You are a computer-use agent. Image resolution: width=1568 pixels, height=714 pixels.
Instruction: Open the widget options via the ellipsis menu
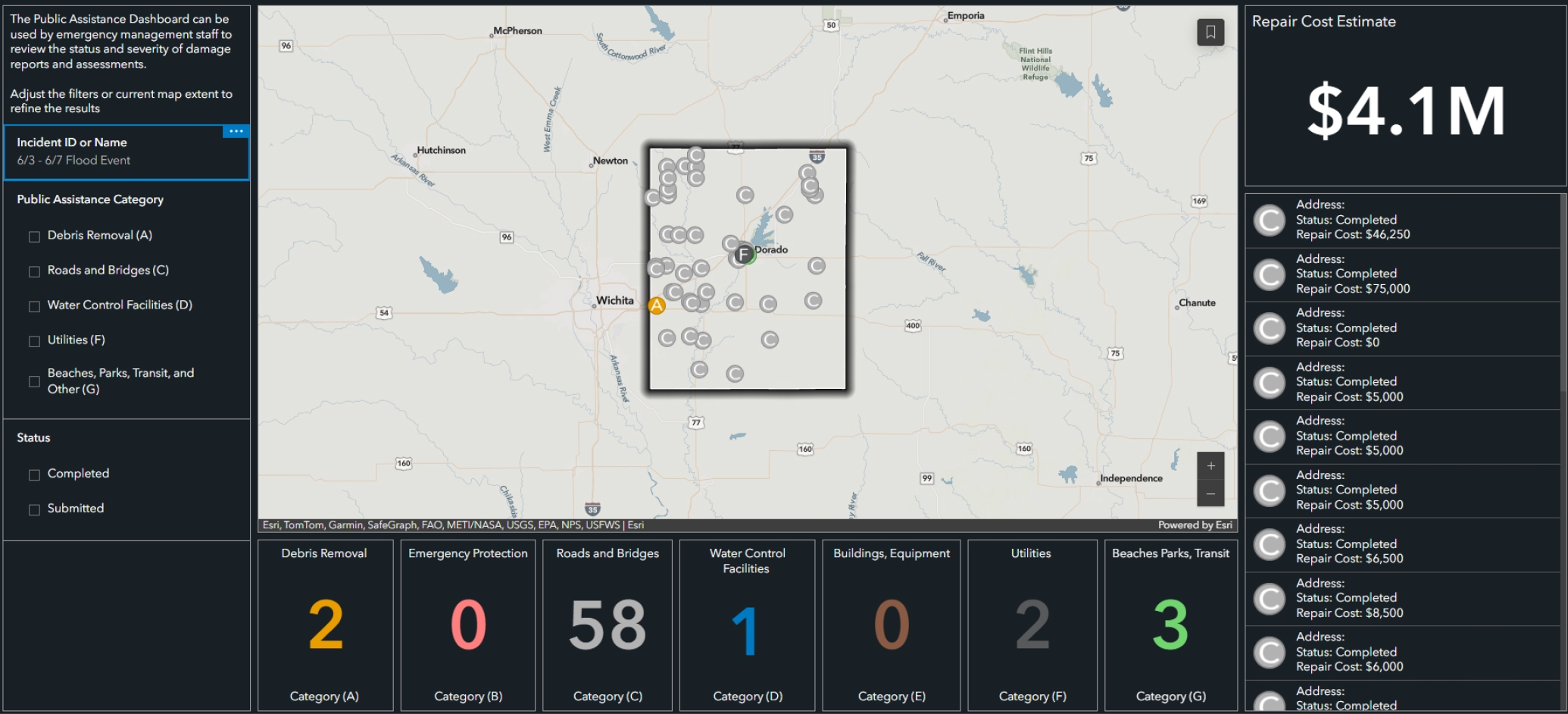click(236, 130)
